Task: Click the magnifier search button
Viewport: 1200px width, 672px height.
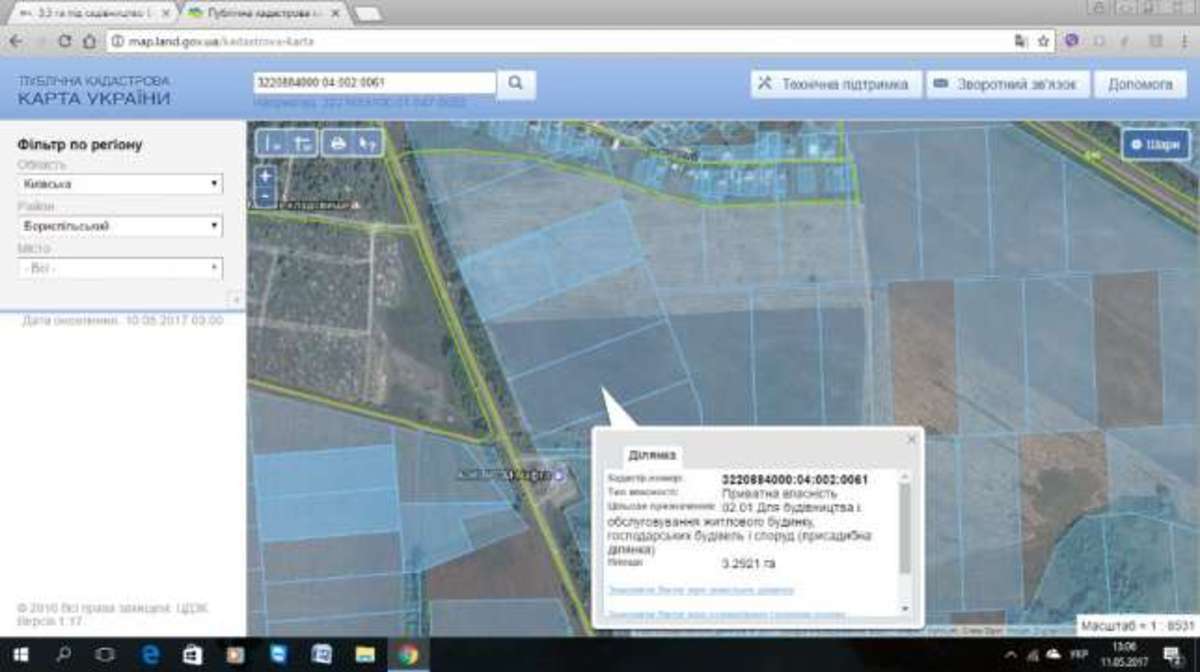Action: (515, 83)
